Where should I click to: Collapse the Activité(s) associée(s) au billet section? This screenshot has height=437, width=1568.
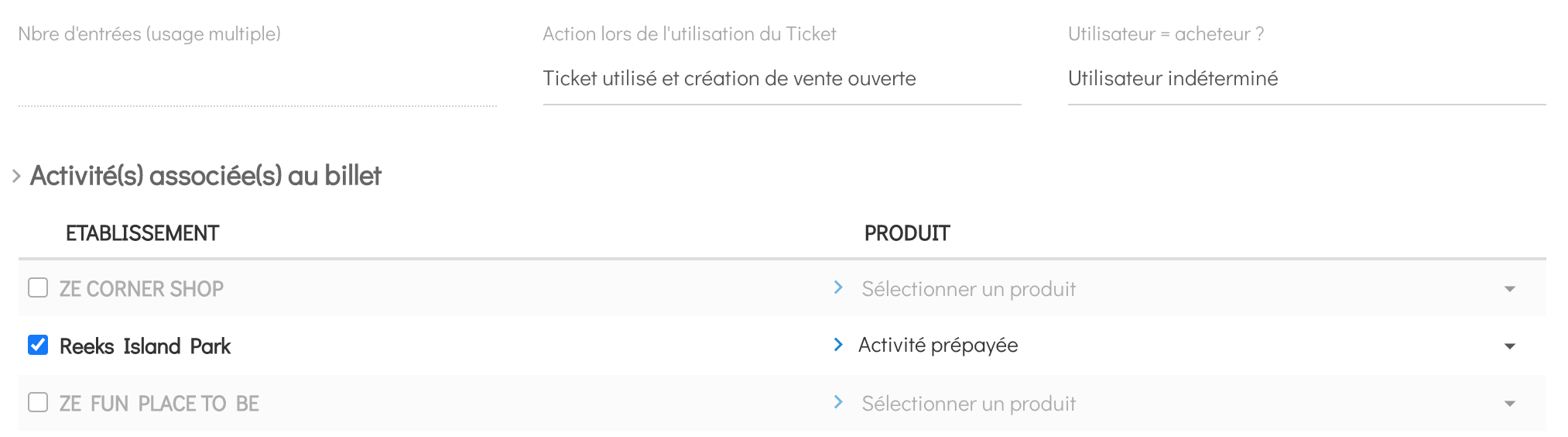tap(16, 177)
